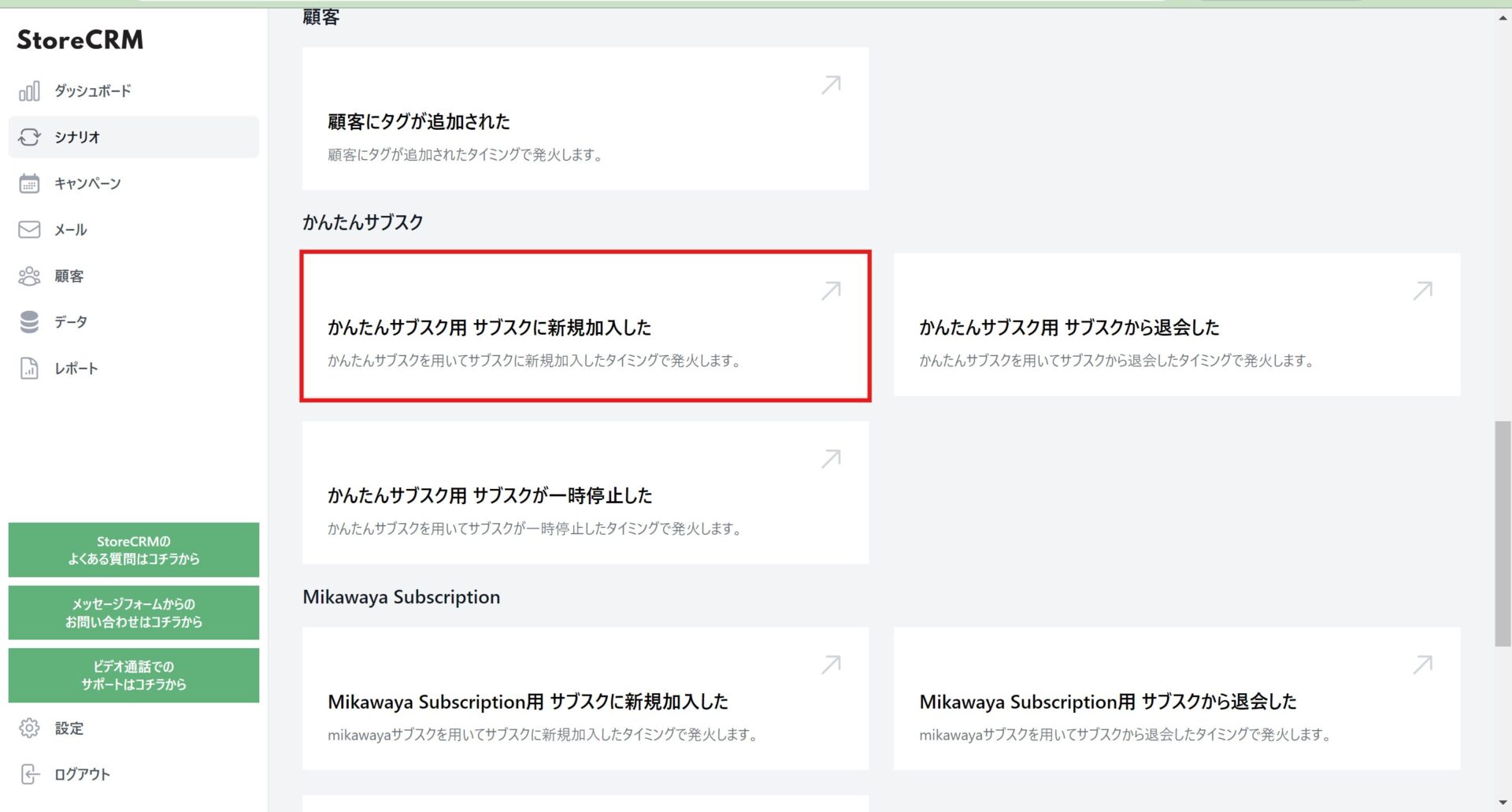Click the かんたんサブスク section heading

[363, 222]
